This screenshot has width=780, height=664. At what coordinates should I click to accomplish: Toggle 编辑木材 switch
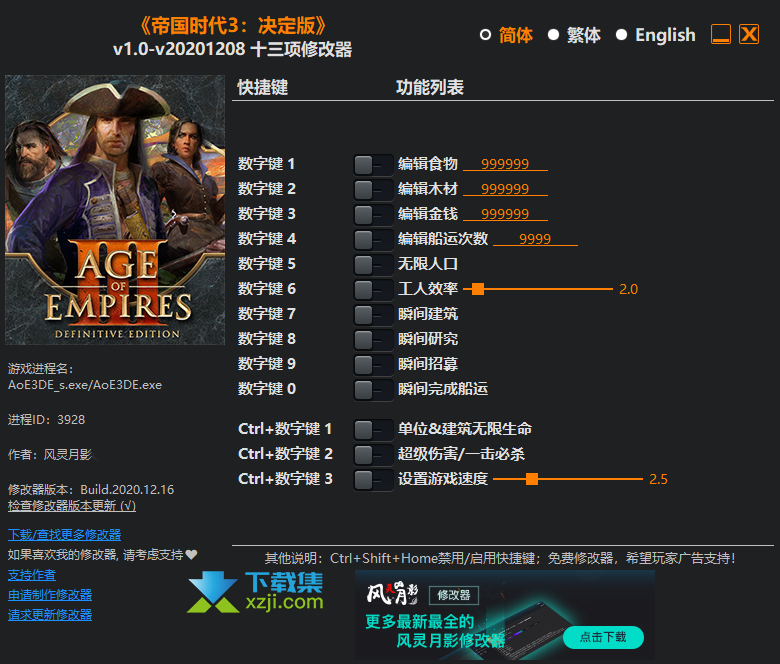pos(373,190)
